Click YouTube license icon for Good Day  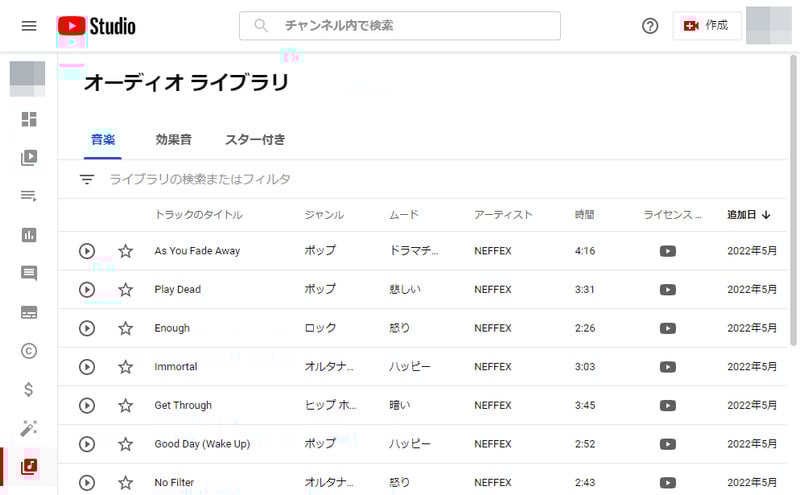pos(668,444)
